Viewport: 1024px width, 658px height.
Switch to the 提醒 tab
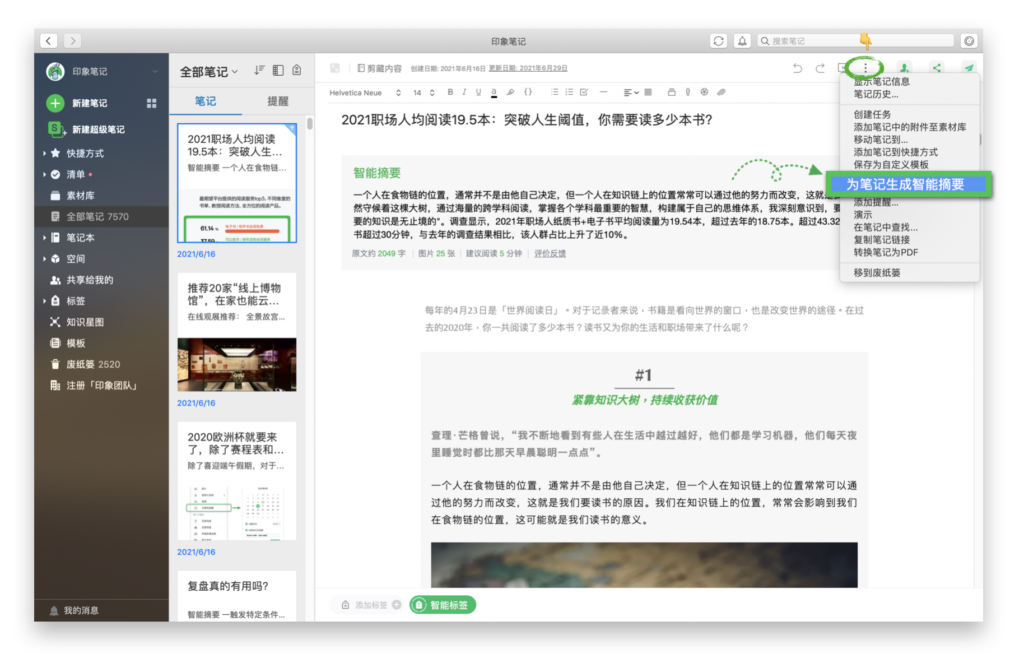278,101
